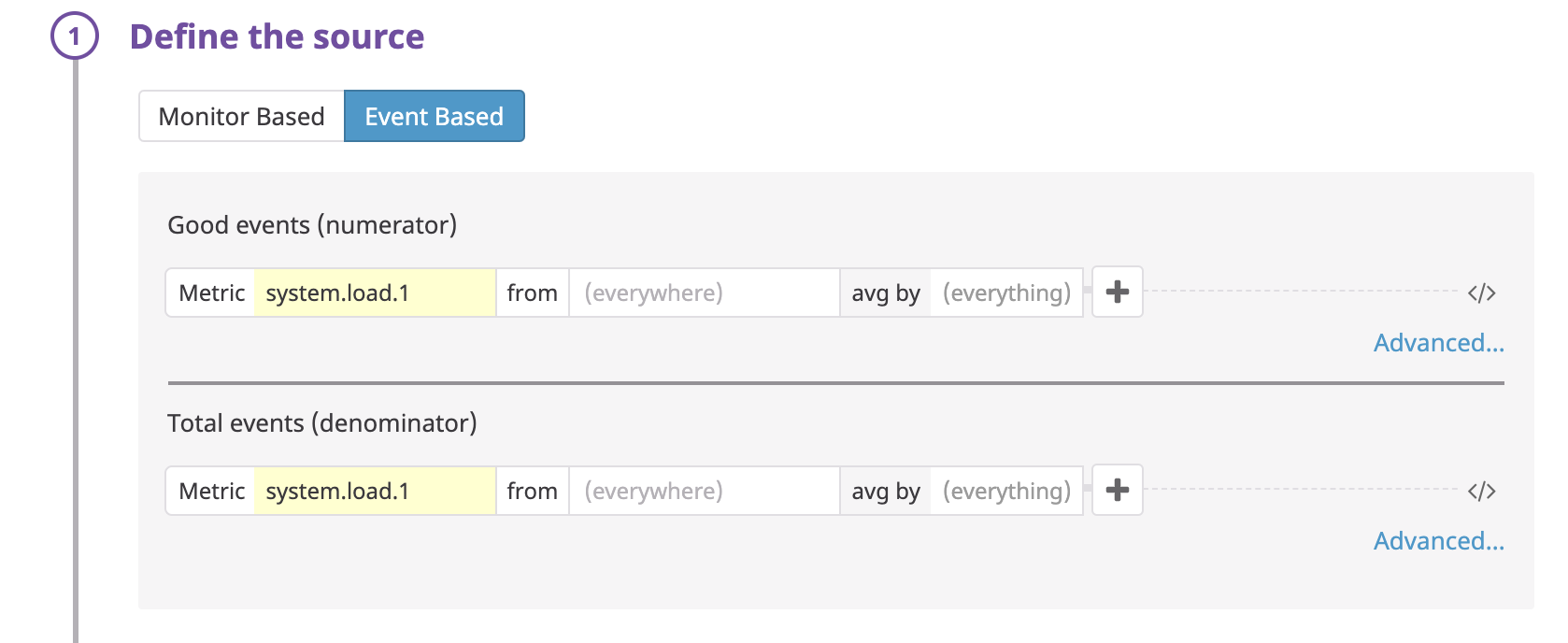Viewport: 1568px width, 643px height.
Task: Open code view for the Total events query
Action: pyautogui.click(x=1482, y=490)
